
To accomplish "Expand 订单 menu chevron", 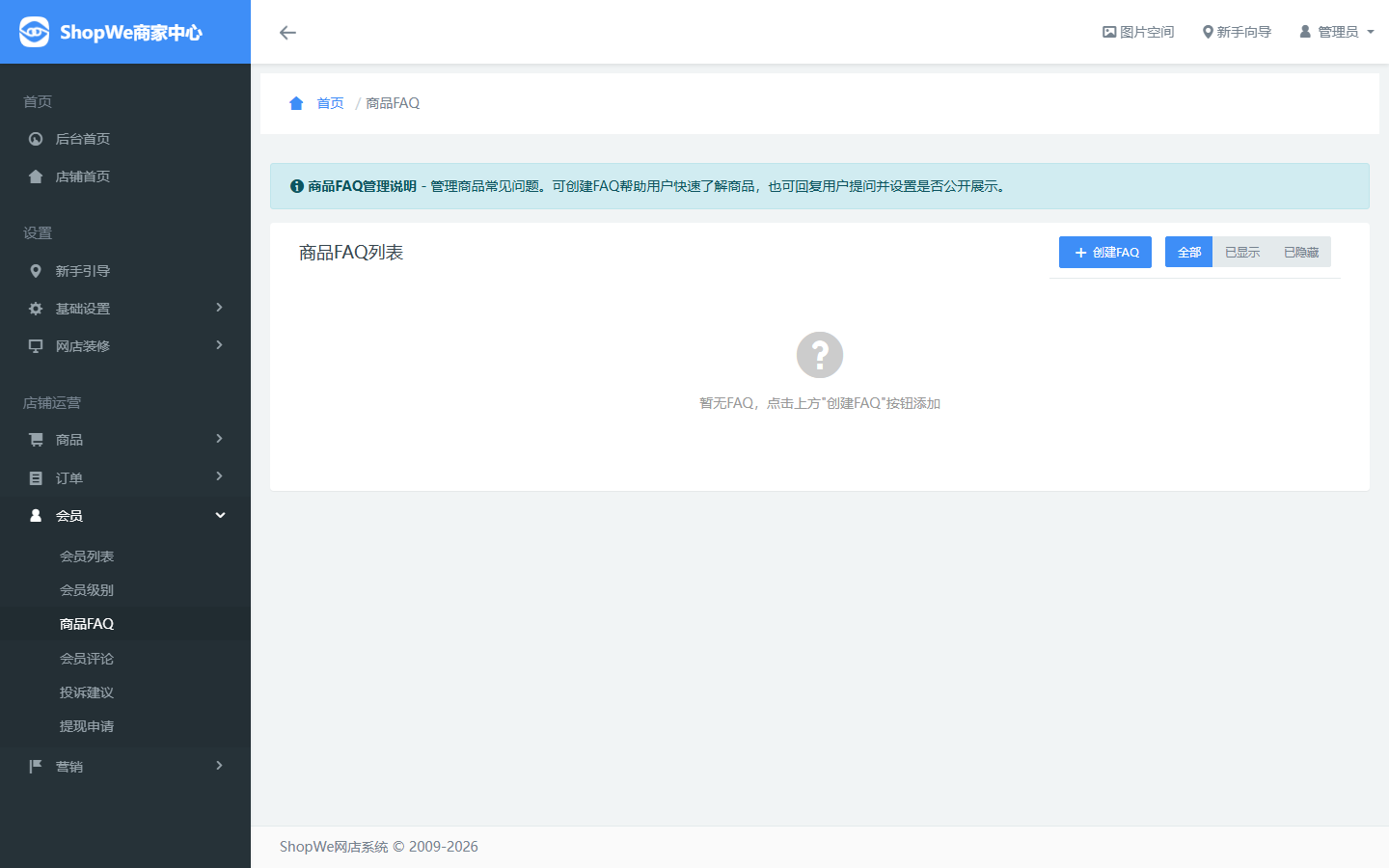I will click(219, 476).
